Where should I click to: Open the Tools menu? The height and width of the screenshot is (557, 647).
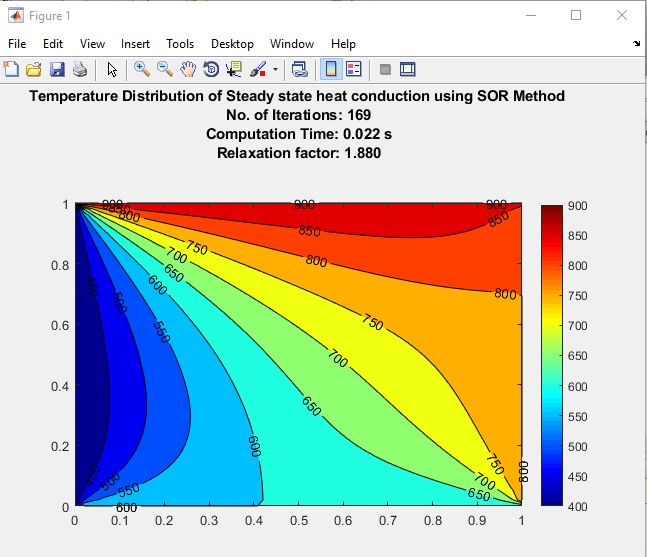[x=180, y=44]
